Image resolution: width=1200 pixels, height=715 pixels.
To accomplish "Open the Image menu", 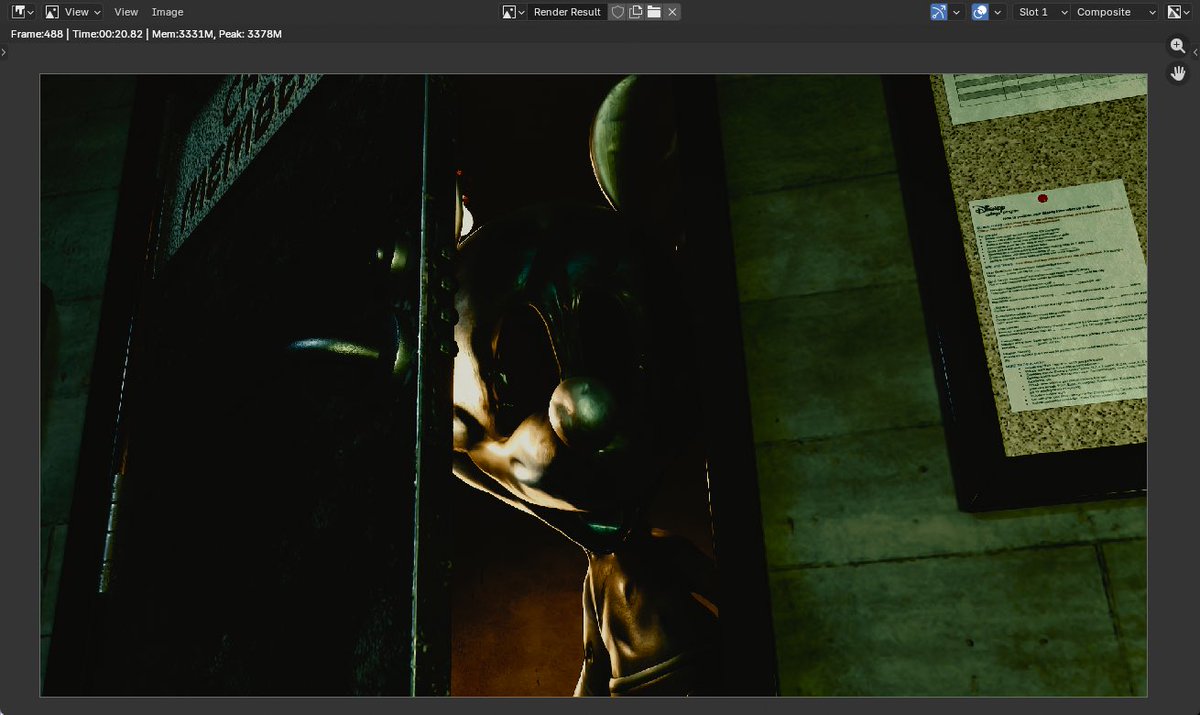I will (167, 12).
